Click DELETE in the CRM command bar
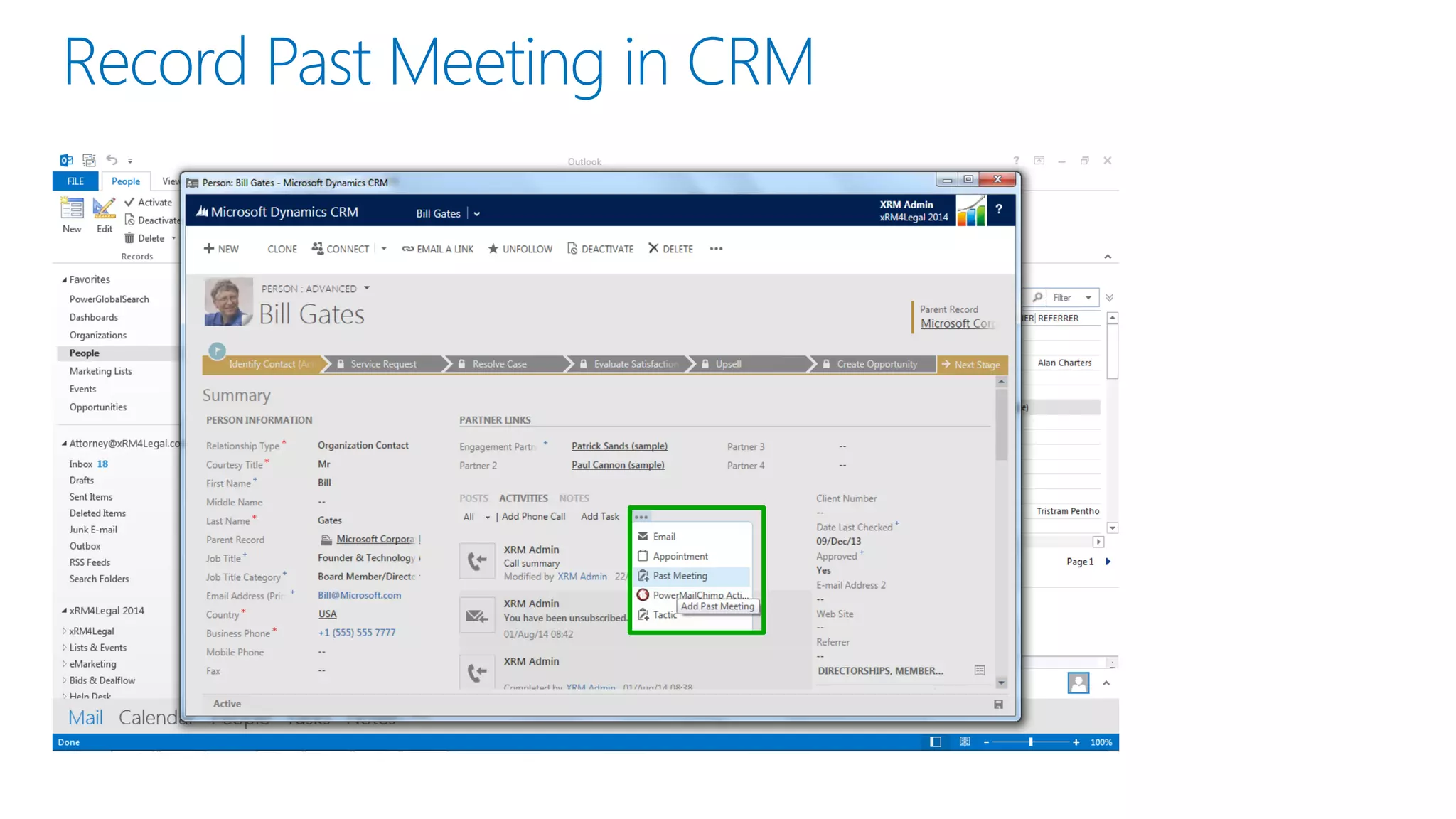The width and height of the screenshot is (1456, 819). [670, 249]
